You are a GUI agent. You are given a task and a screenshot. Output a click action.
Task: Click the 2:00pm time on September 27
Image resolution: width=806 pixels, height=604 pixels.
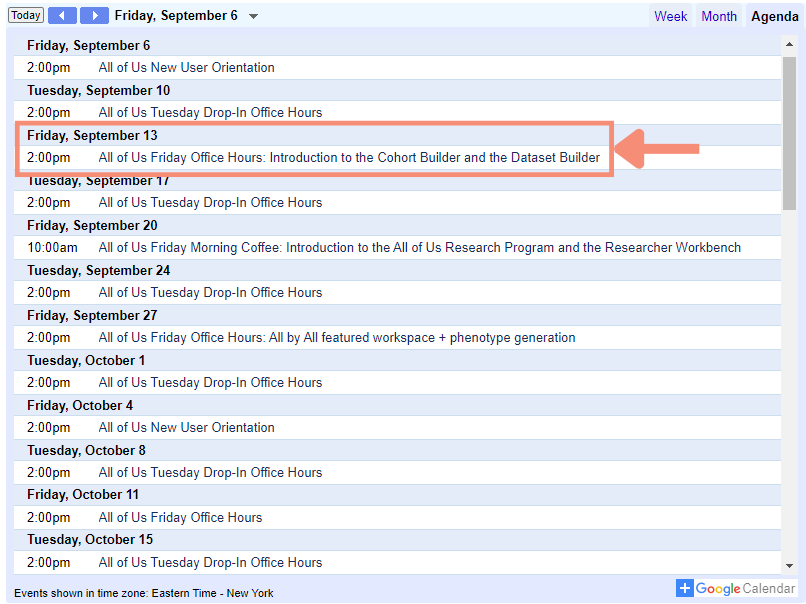(x=48, y=338)
